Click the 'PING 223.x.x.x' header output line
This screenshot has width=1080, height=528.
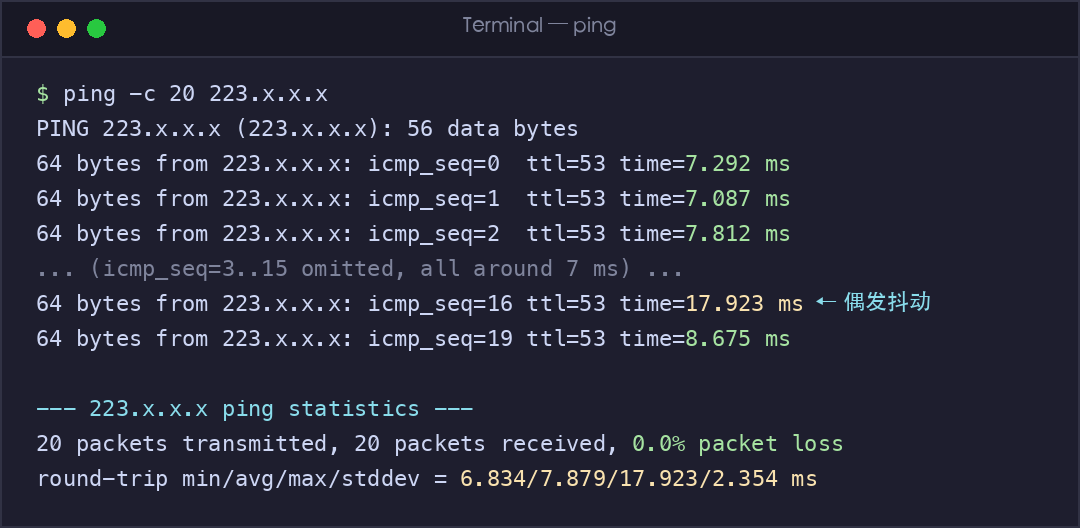[307, 129]
